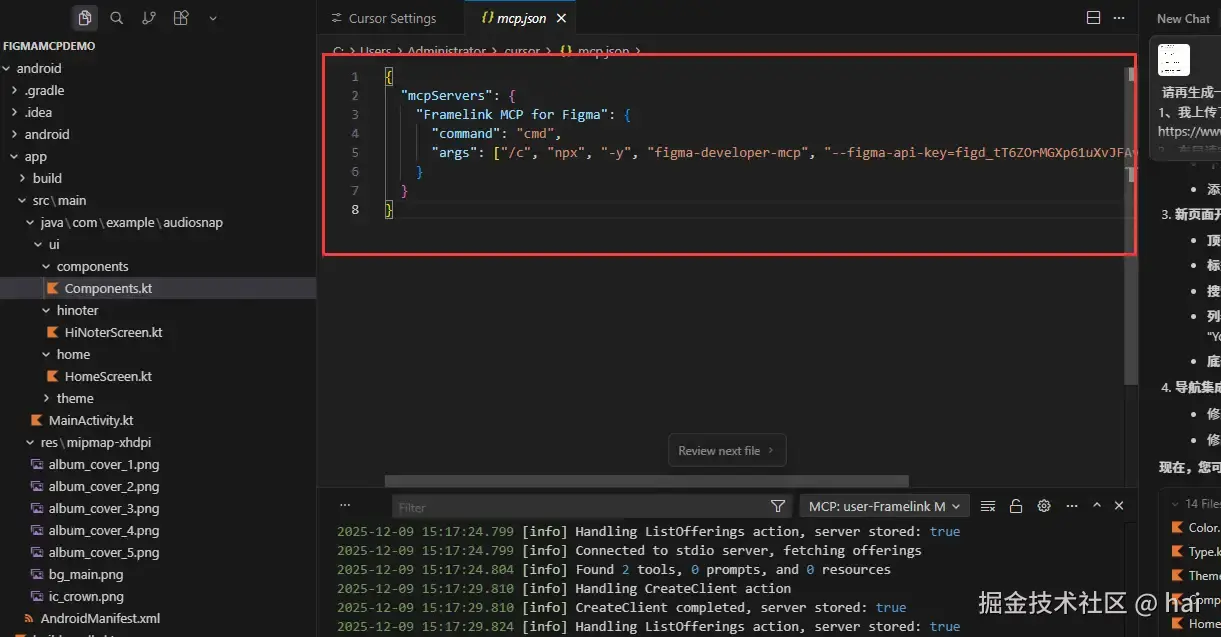Open ic_crown.png
The height and width of the screenshot is (637, 1221).
coord(86,596)
